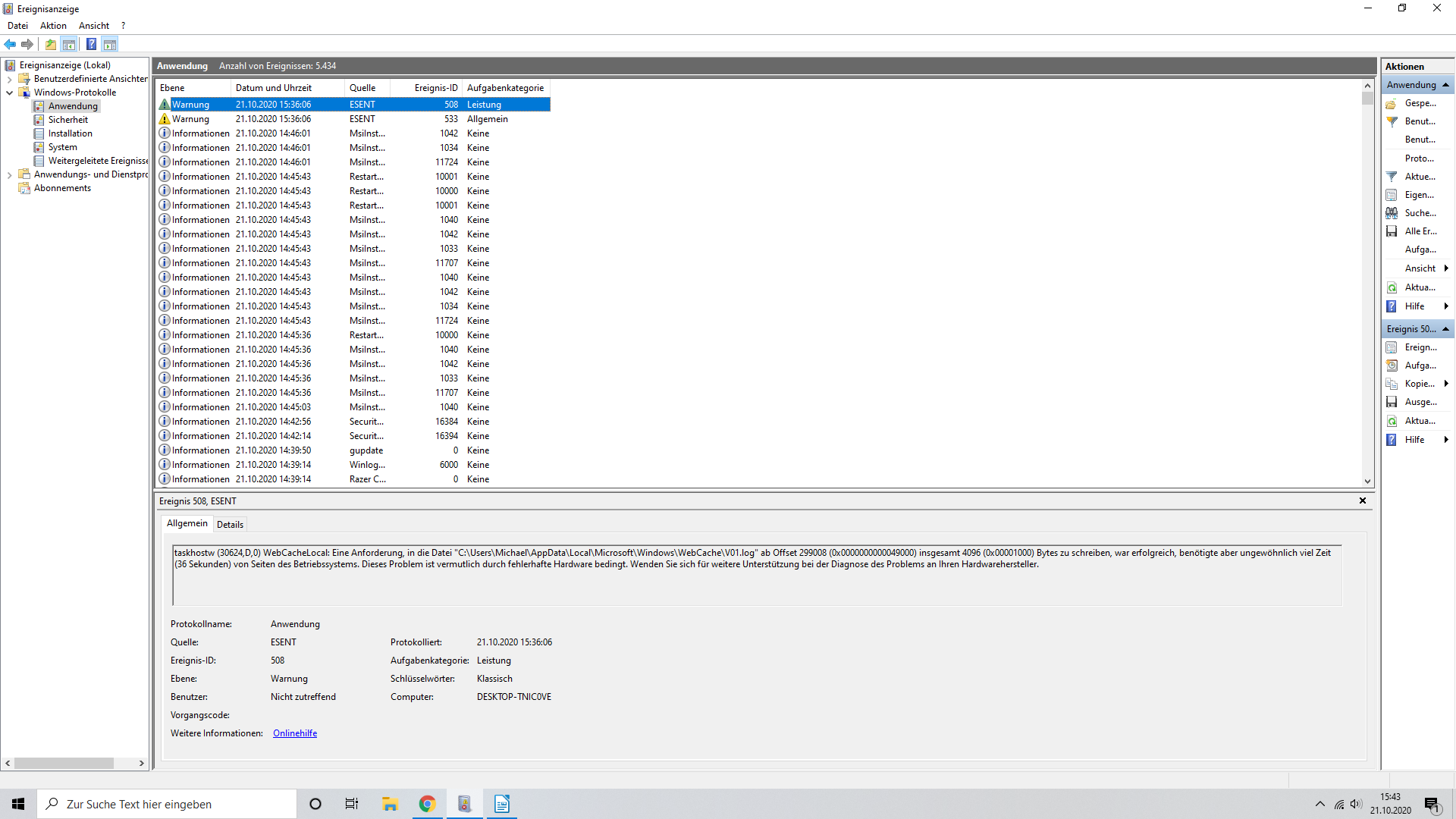Click the filter funnel 'Aktue...' action icon
Screen dimensions: 1456x819
pos(1392,177)
